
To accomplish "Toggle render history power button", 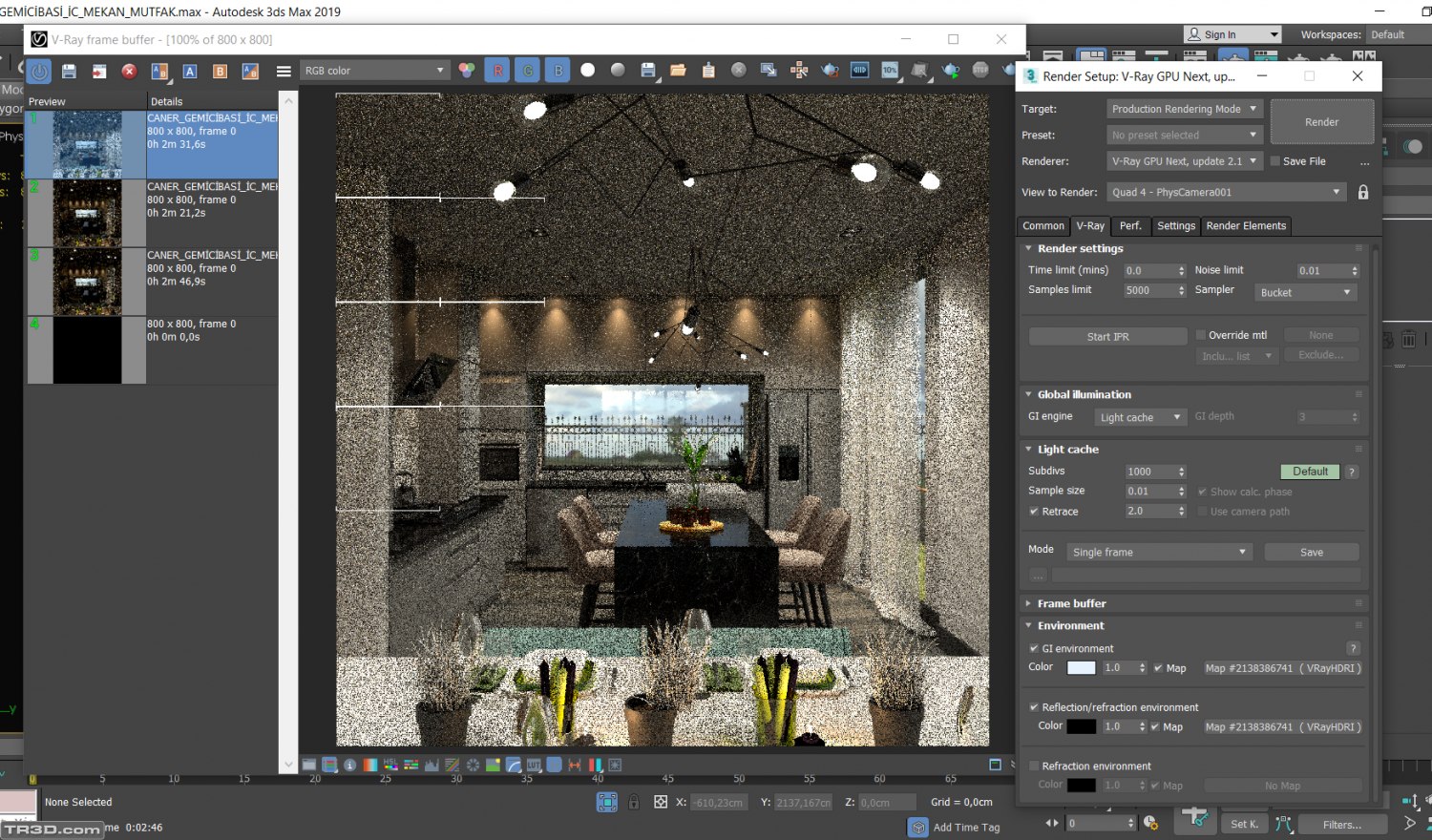I will coord(39,71).
